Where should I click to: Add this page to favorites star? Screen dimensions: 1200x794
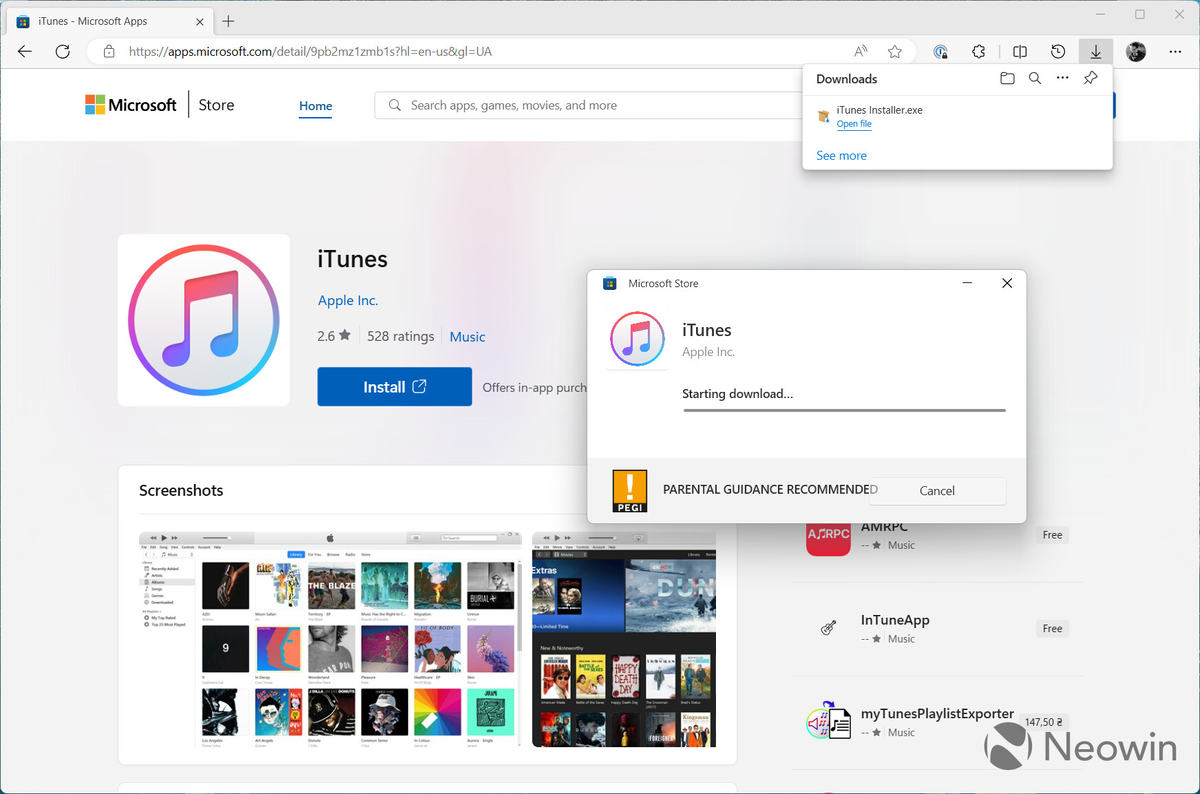click(x=895, y=52)
